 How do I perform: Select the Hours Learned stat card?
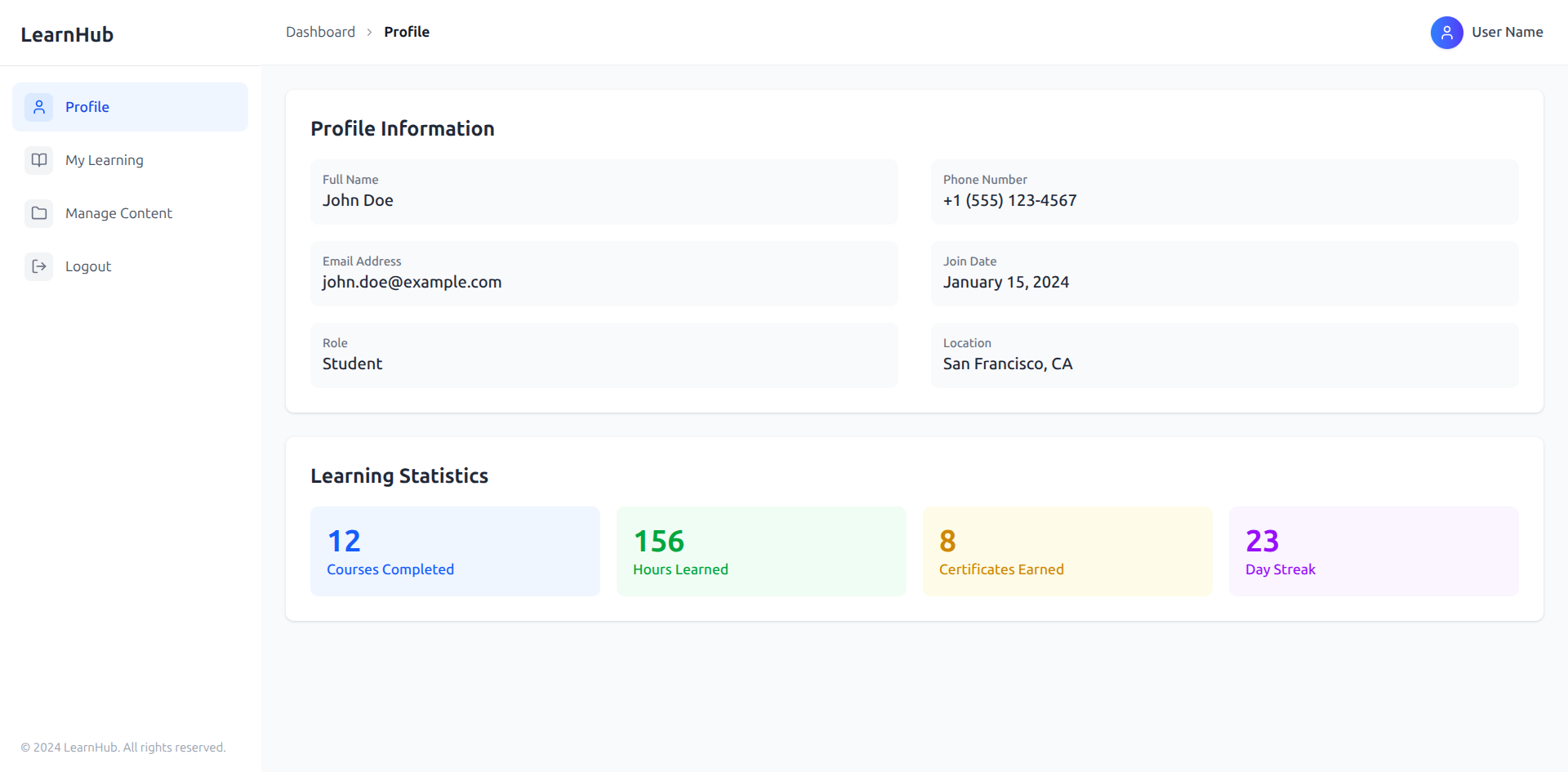761,551
